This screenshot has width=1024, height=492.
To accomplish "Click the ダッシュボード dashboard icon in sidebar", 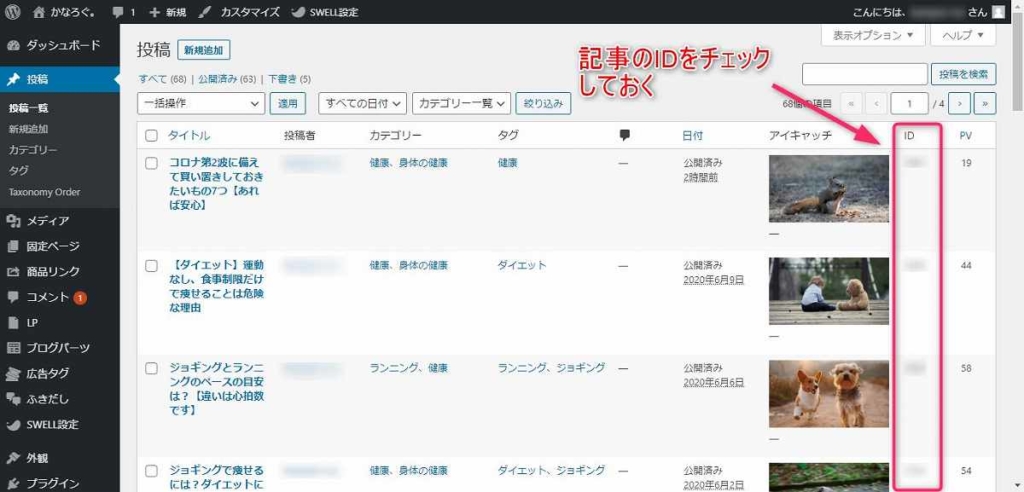I will [x=13, y=46].
